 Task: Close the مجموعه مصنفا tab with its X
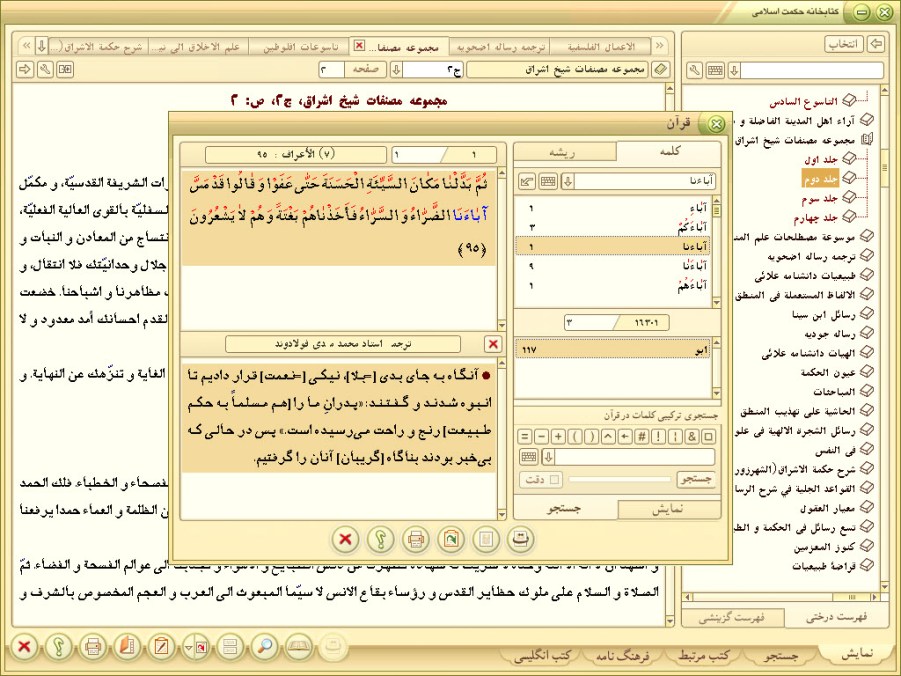point(359,45)
